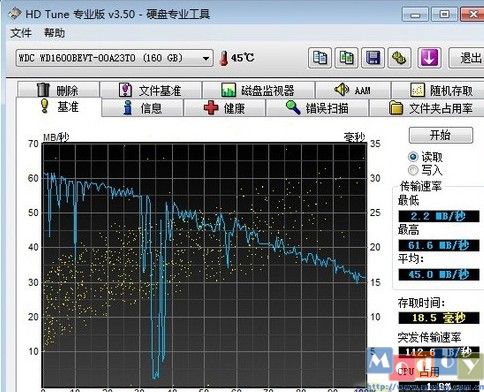Viewport: 484px width, 392px height.
Task: Select the 读取 read radio button
Action: 413,157
